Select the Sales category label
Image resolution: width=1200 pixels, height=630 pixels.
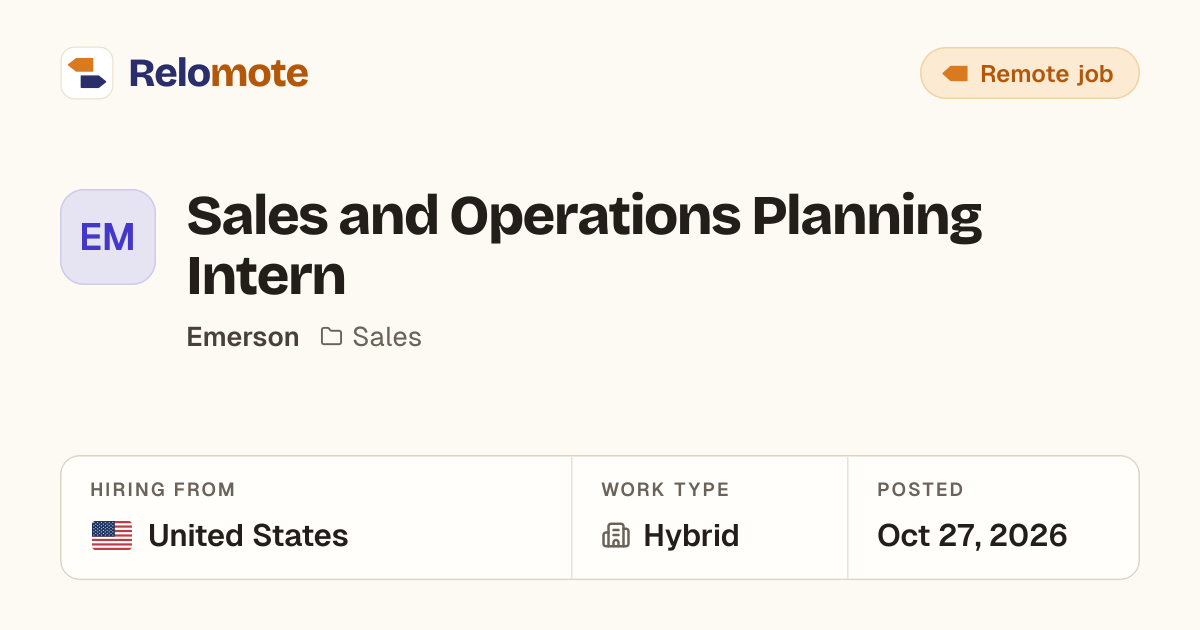pos(387,337)
